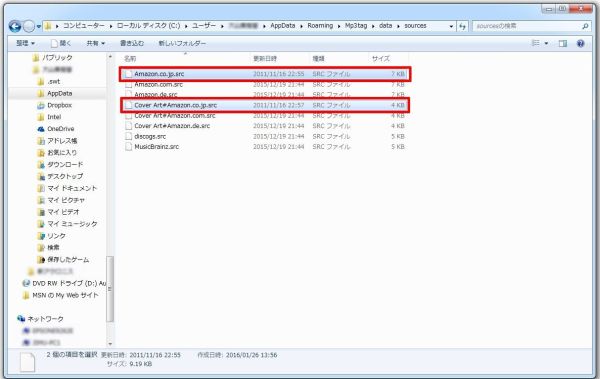The width and height of the screenshot is (600, 379).
Task: Open Intel folder in navigation tree
Action: [54, 117]
